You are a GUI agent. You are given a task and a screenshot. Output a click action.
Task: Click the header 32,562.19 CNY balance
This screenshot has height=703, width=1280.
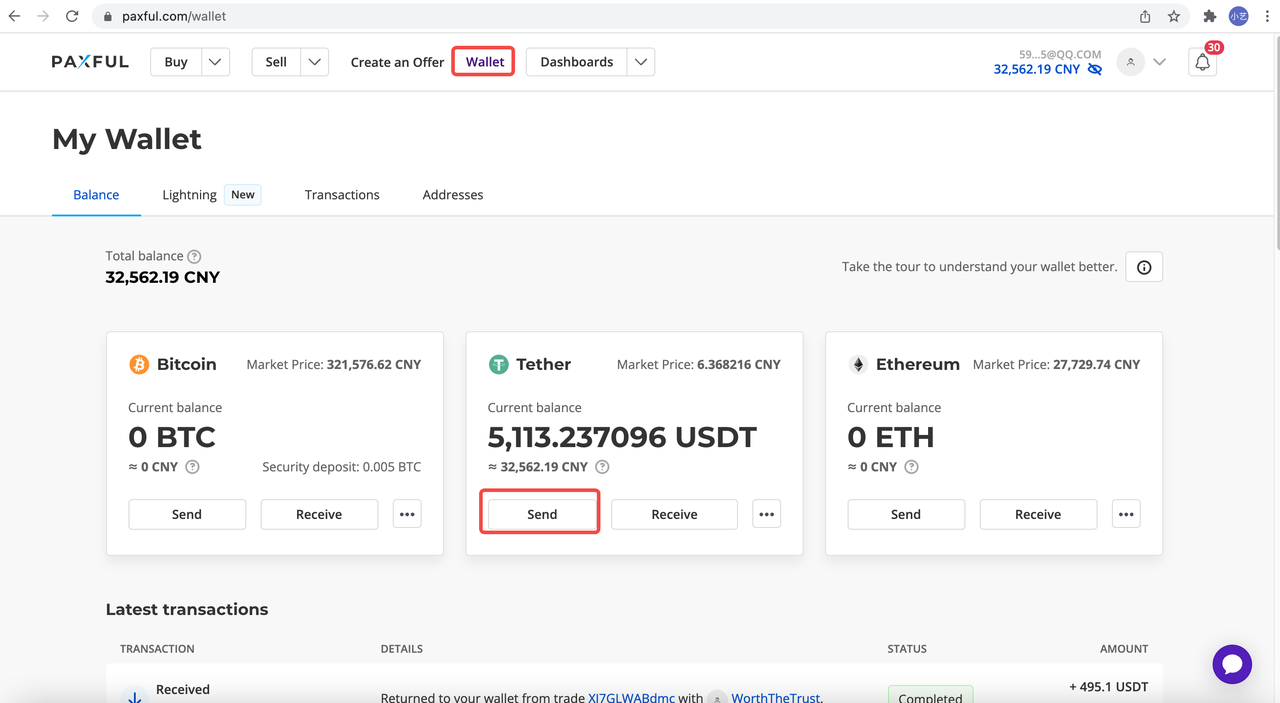1037,70
